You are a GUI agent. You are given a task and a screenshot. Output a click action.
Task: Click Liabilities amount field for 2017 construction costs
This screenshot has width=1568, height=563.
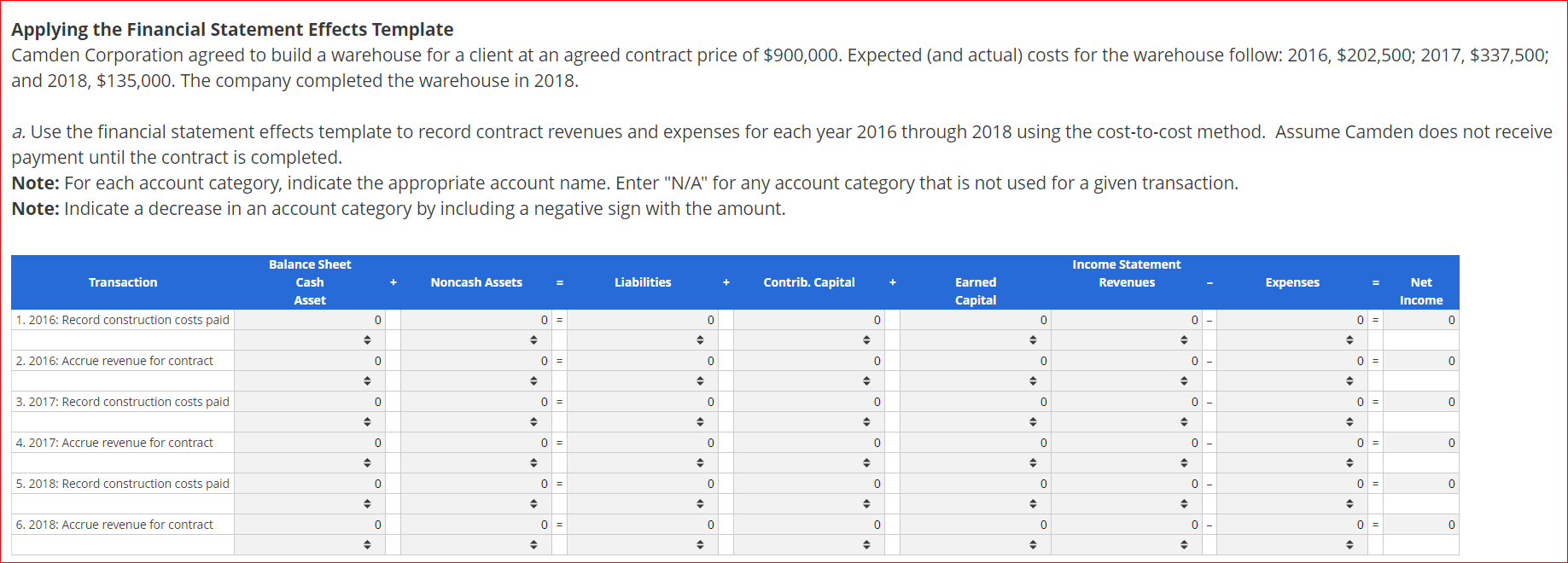(643, 402)
